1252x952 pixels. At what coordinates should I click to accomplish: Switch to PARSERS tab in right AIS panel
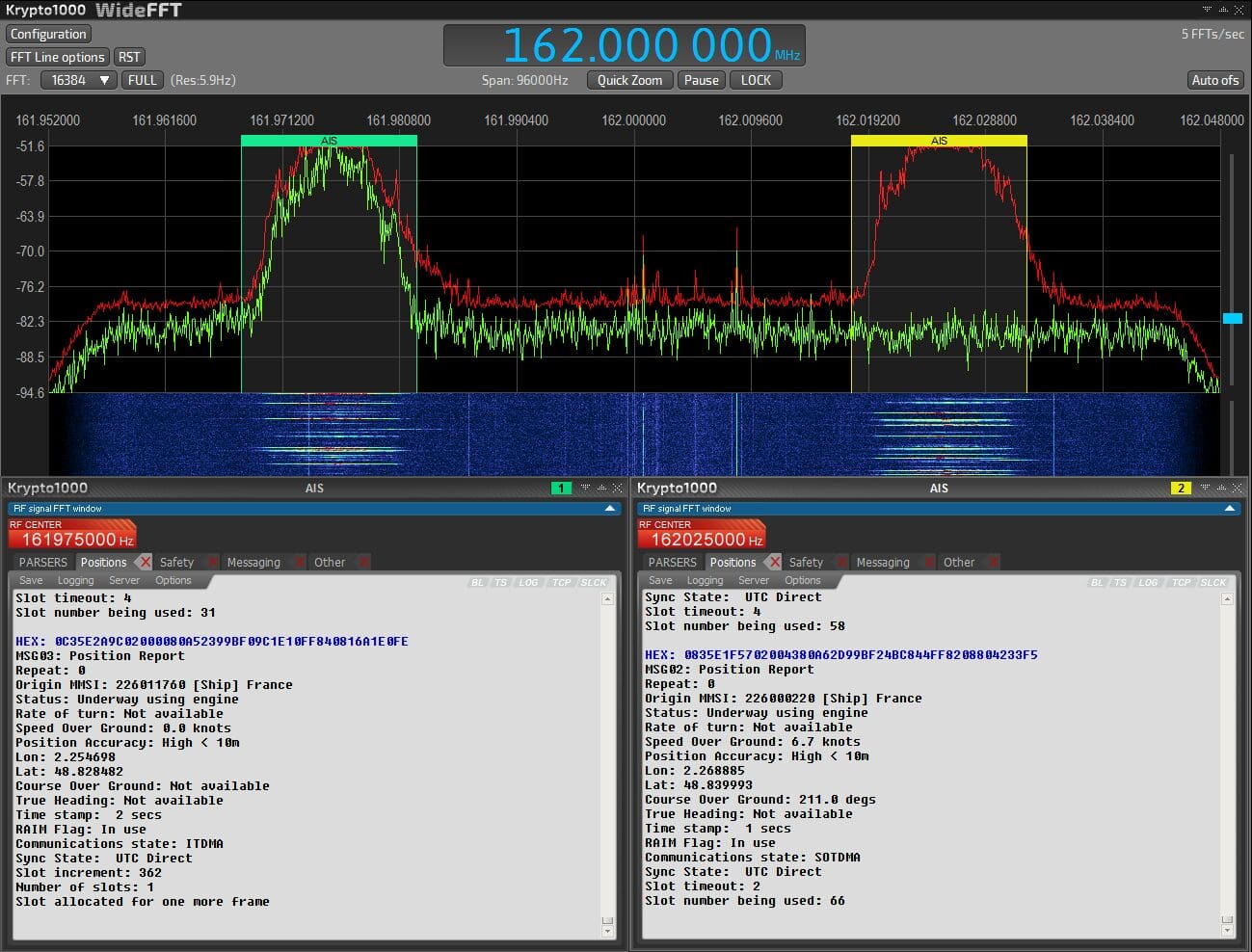(673, 562)
